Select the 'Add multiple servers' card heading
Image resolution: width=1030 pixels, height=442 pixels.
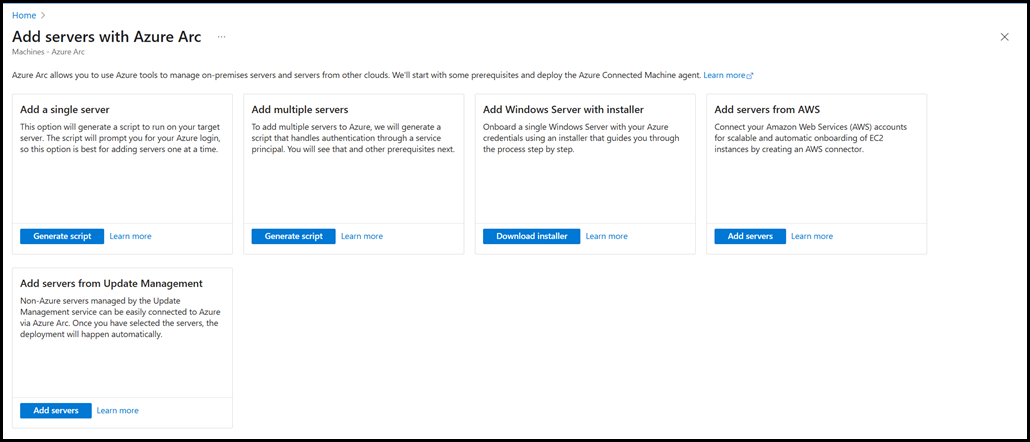[x=300, y=109]
